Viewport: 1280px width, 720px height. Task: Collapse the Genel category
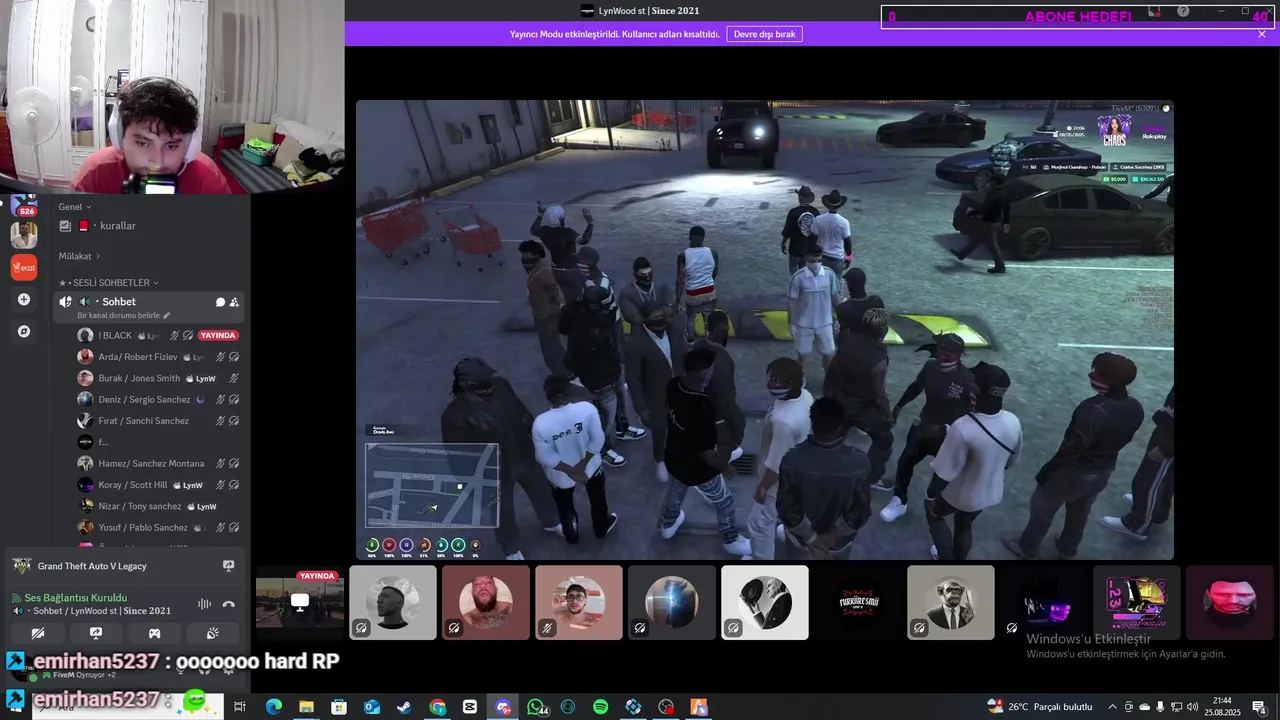coord(75,207)
